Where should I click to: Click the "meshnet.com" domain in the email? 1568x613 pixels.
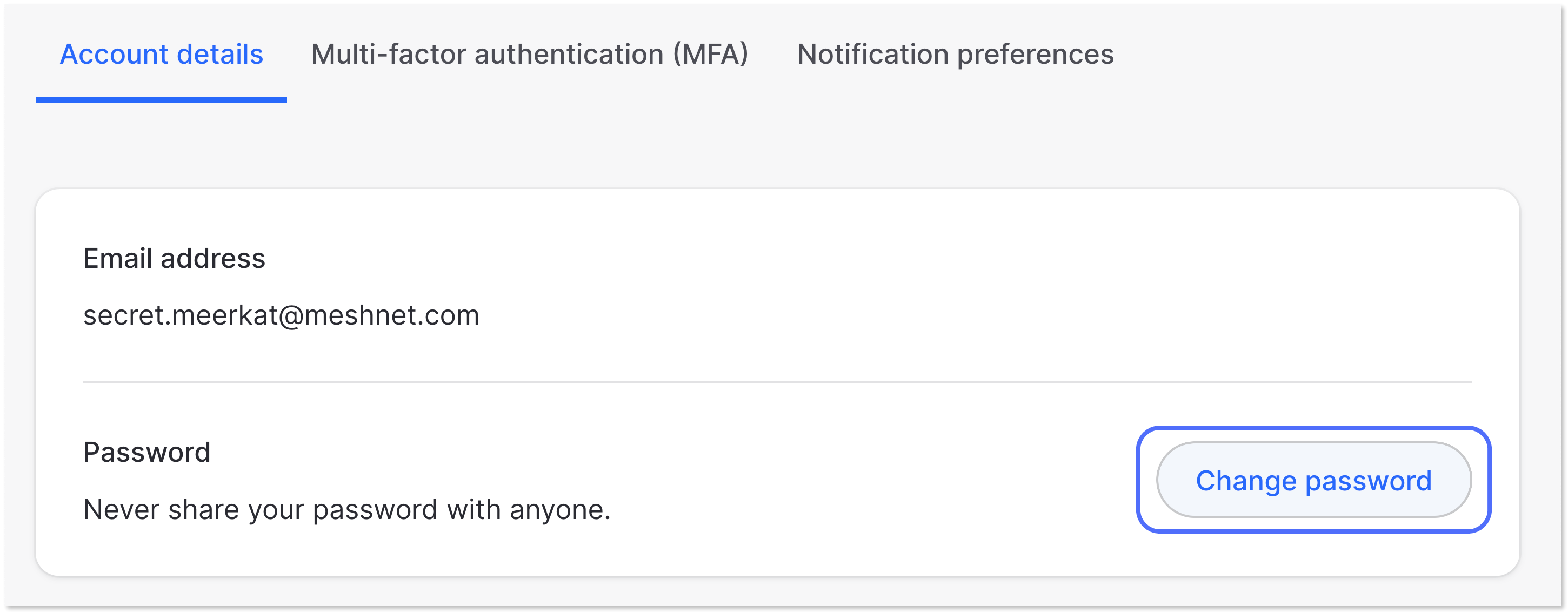[x=391, y=315]
